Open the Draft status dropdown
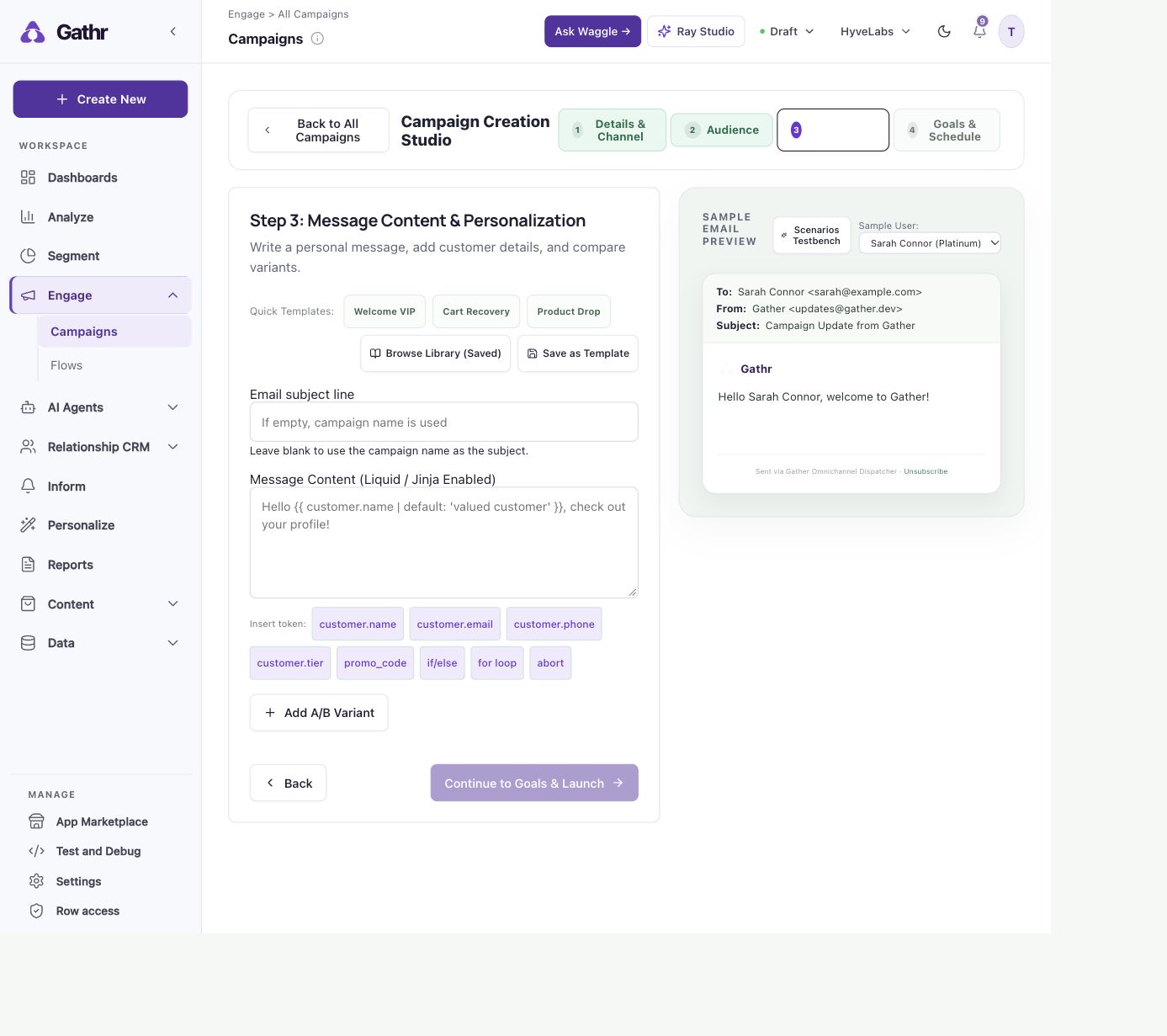The image size is (1167, 1036). pyautogui.click(x=787, y=31)
